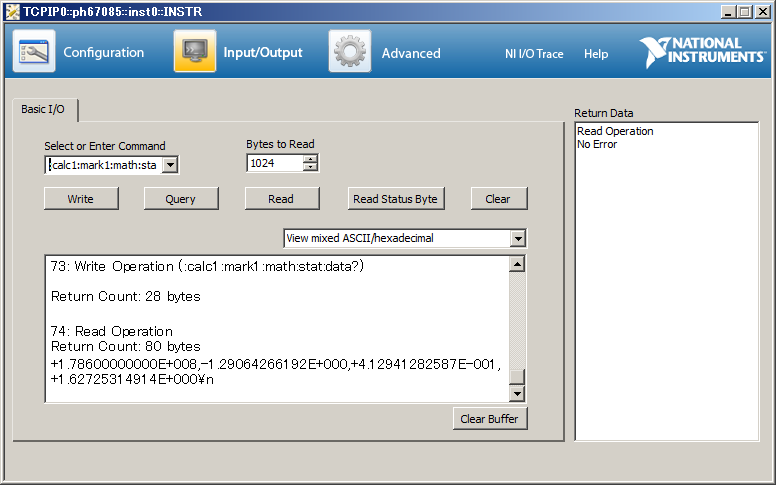
Task: Click 'Return Count: 80 bytes' text
Action: point(126,346)
